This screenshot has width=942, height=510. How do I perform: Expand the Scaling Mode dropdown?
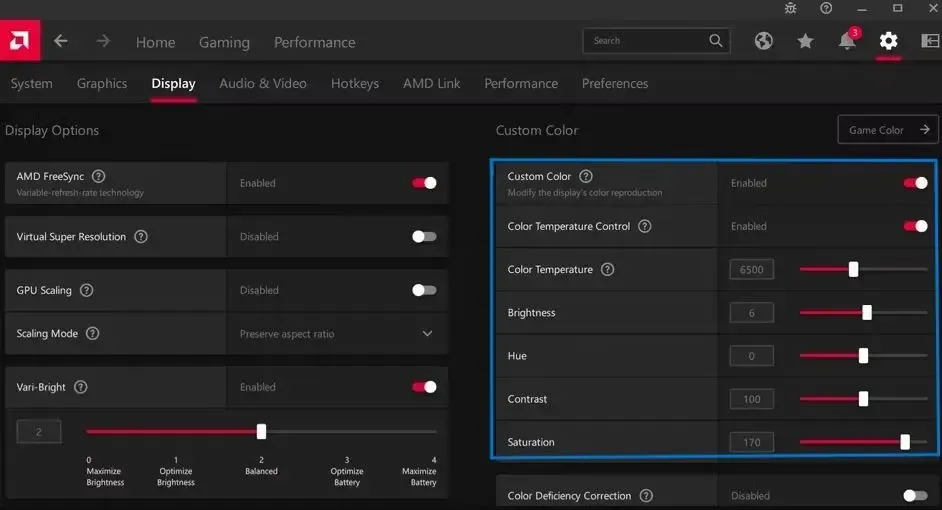tap(427, 334)
